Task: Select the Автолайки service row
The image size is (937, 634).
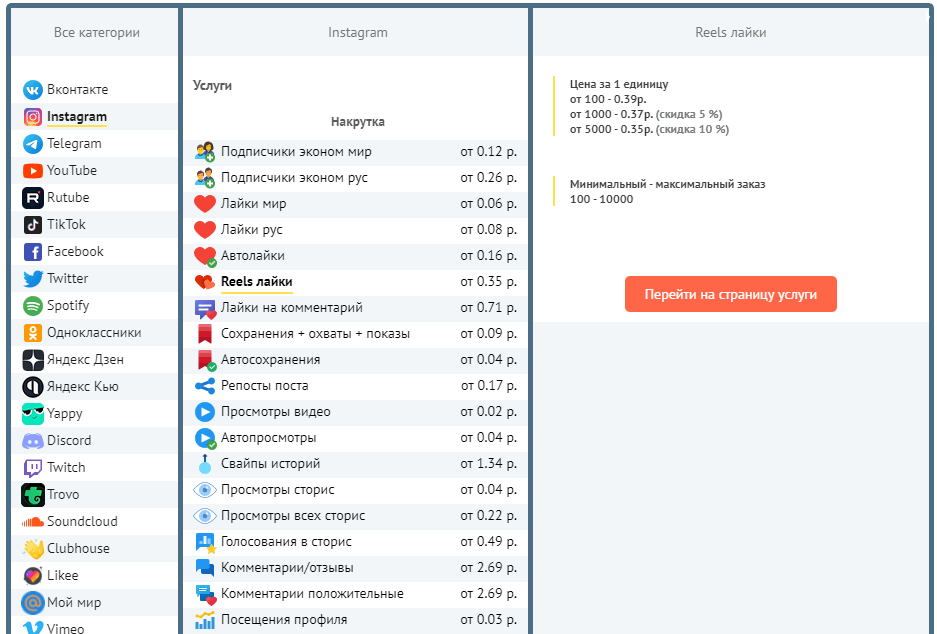Action: pyautogui.click(x=253, y=256)
